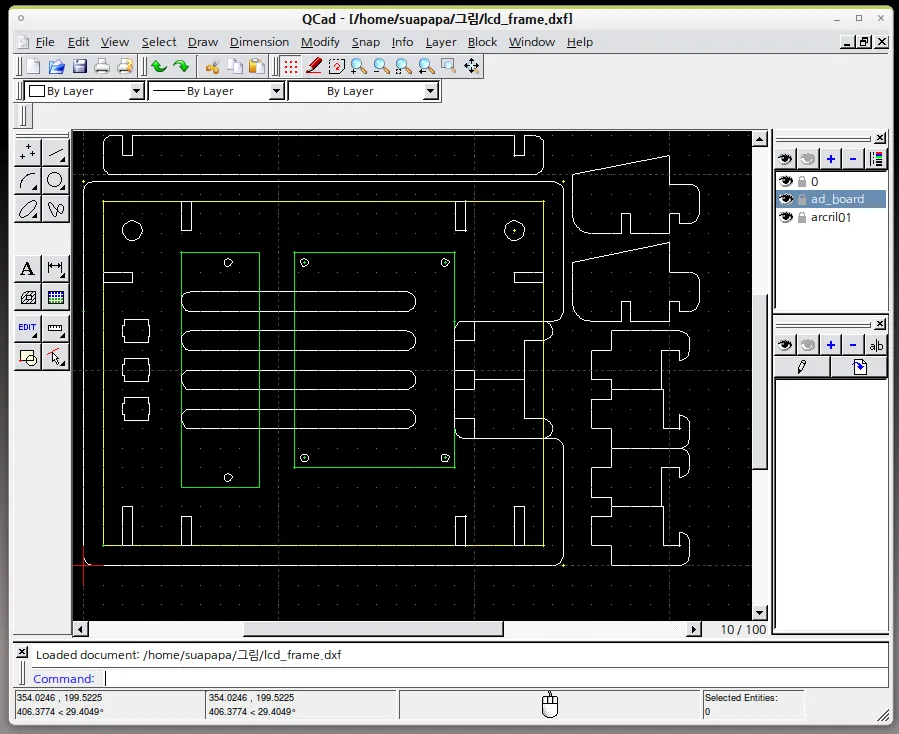This screenshot has height=734, width=899.
Task: Open the Draw menu
Action: tap(203, 42)
